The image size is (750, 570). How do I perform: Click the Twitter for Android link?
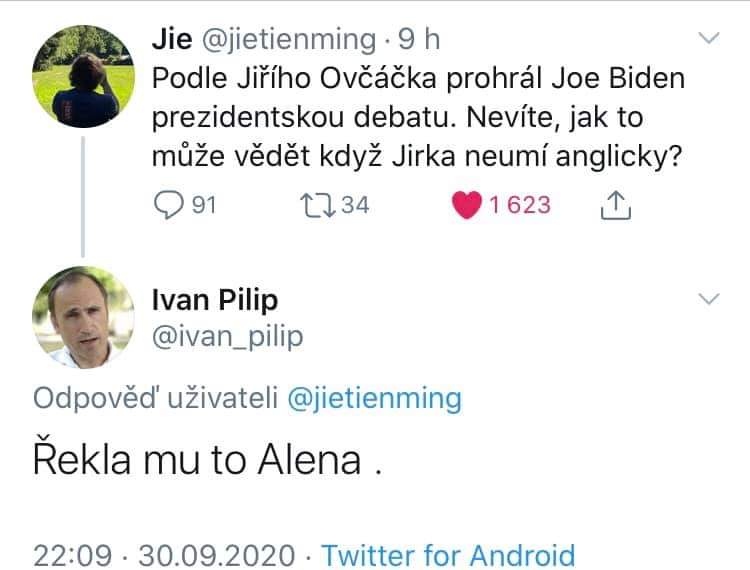[448, 555]
